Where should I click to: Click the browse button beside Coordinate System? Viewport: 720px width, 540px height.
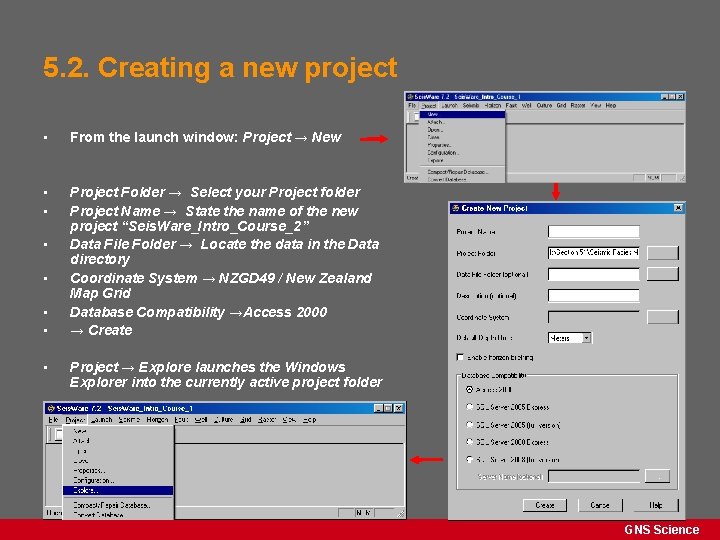click(663, 316)
